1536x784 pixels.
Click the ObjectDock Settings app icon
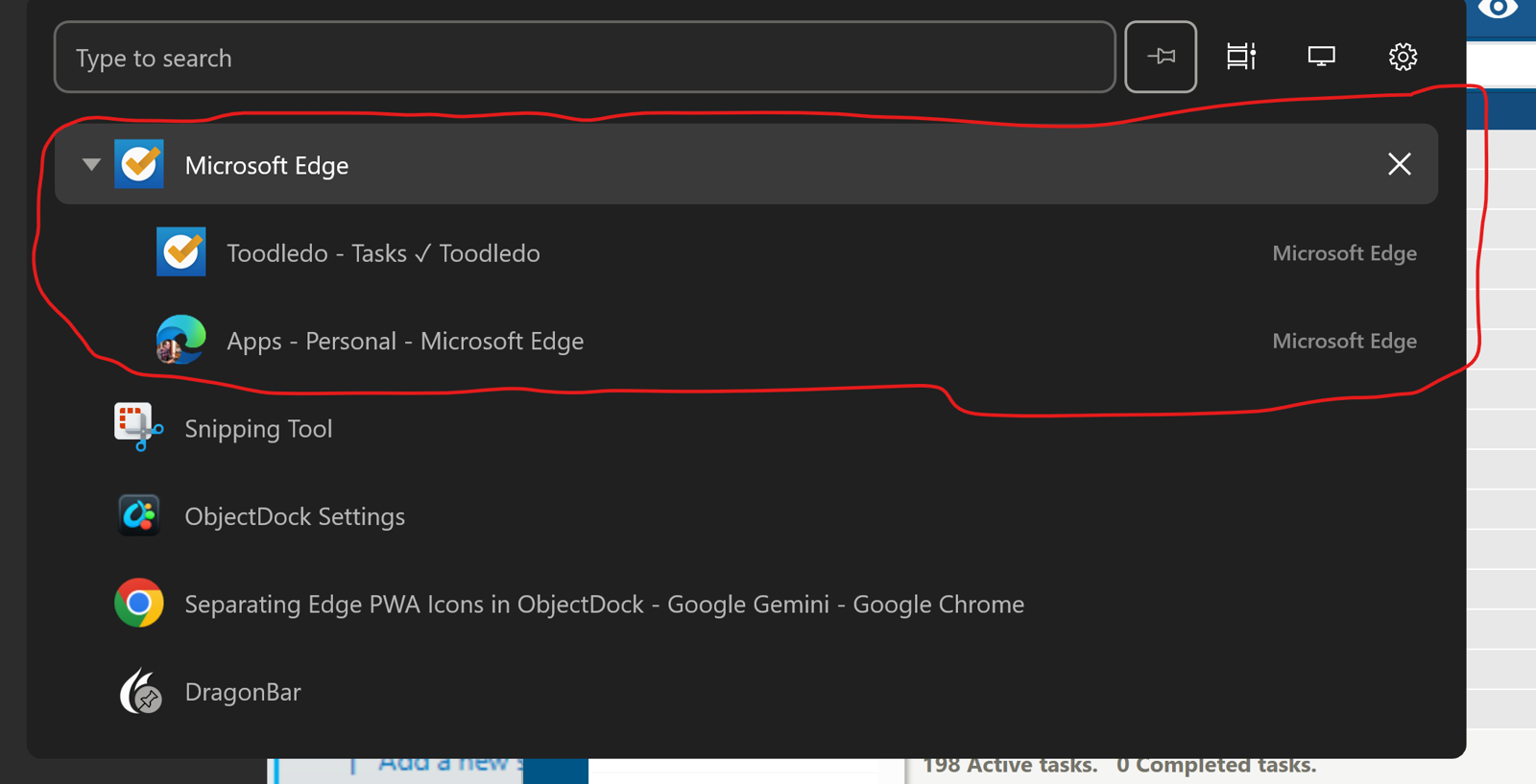tap(139, 515)
